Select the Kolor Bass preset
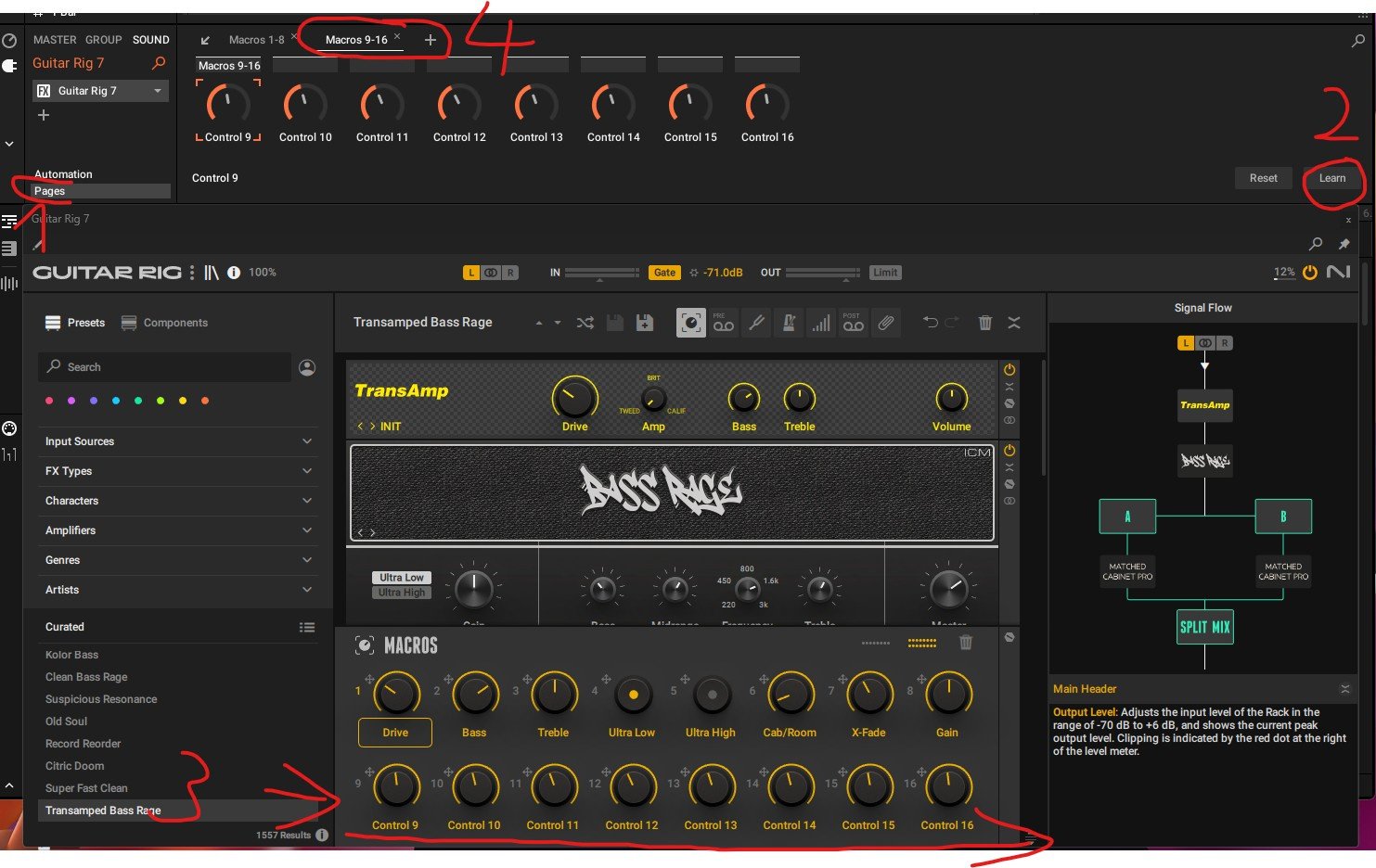The height and width of the screenshot is (868, 1376). tap(71, 655)
